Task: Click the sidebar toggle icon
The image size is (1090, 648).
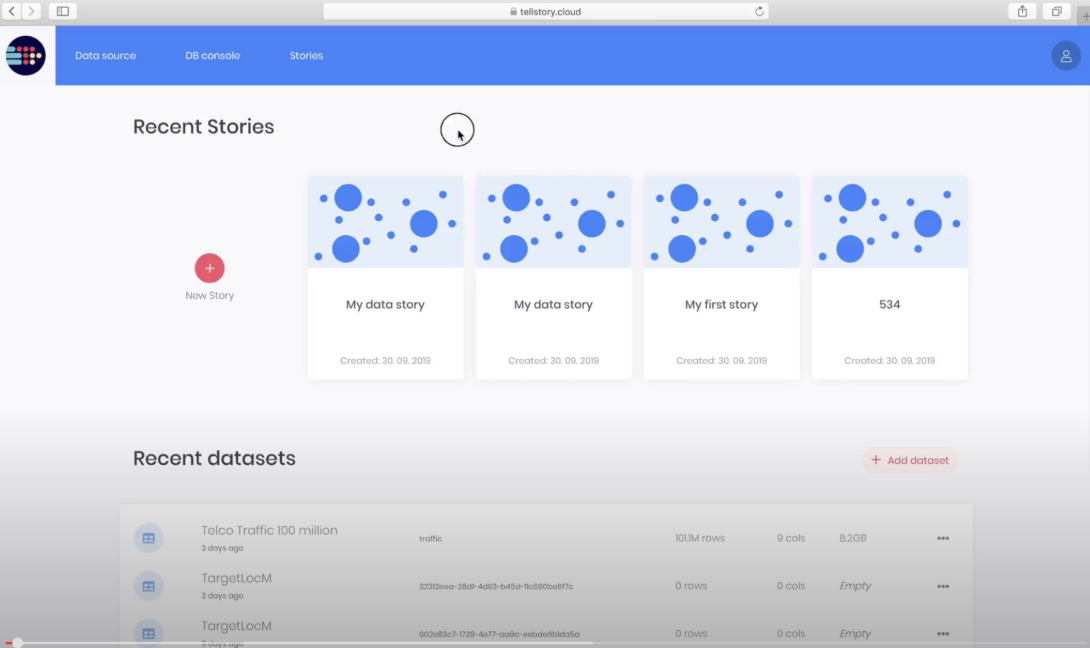Action: 62,11
